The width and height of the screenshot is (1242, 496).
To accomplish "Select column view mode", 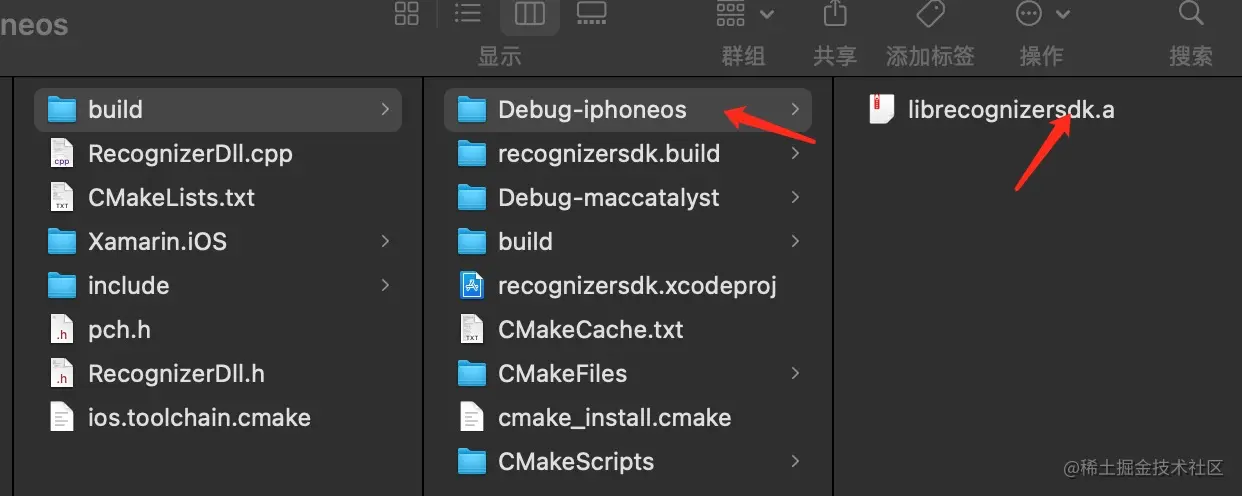I will pos(529,13).
